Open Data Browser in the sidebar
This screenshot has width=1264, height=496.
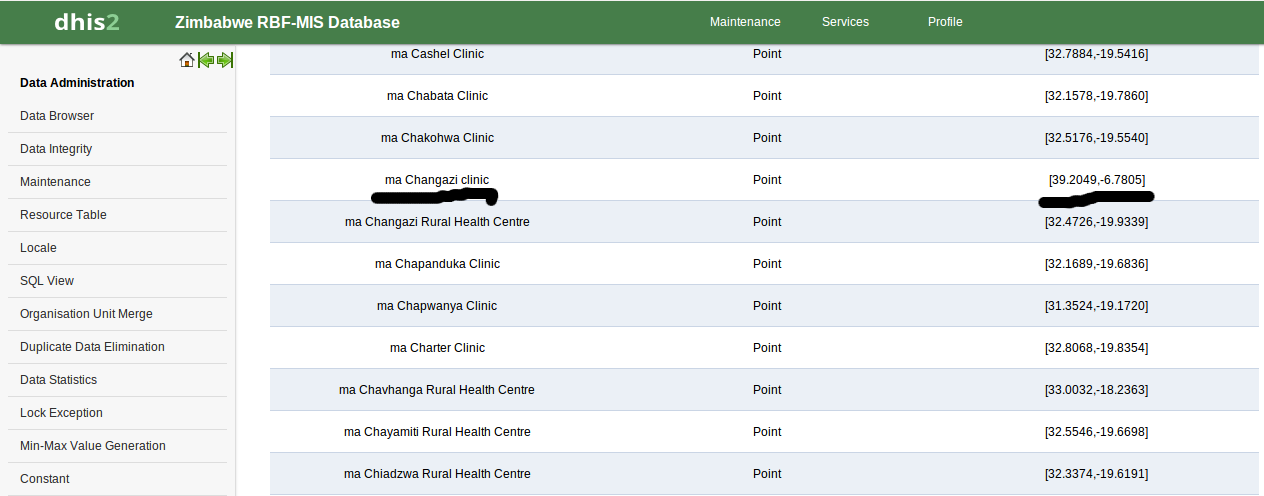(x=57, y=116)
